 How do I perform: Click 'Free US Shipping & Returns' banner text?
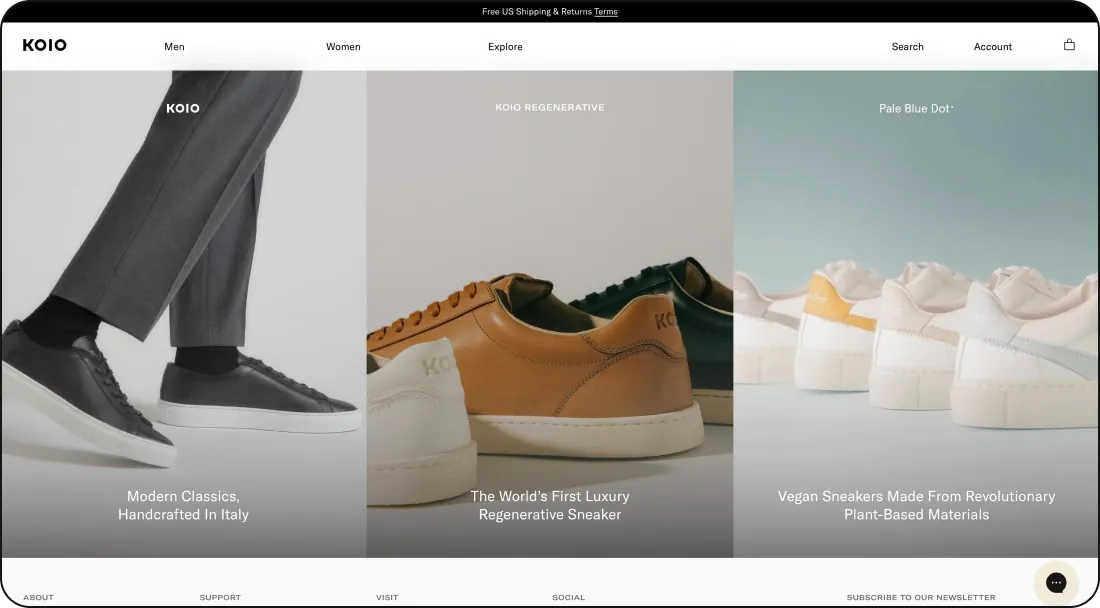537,11
